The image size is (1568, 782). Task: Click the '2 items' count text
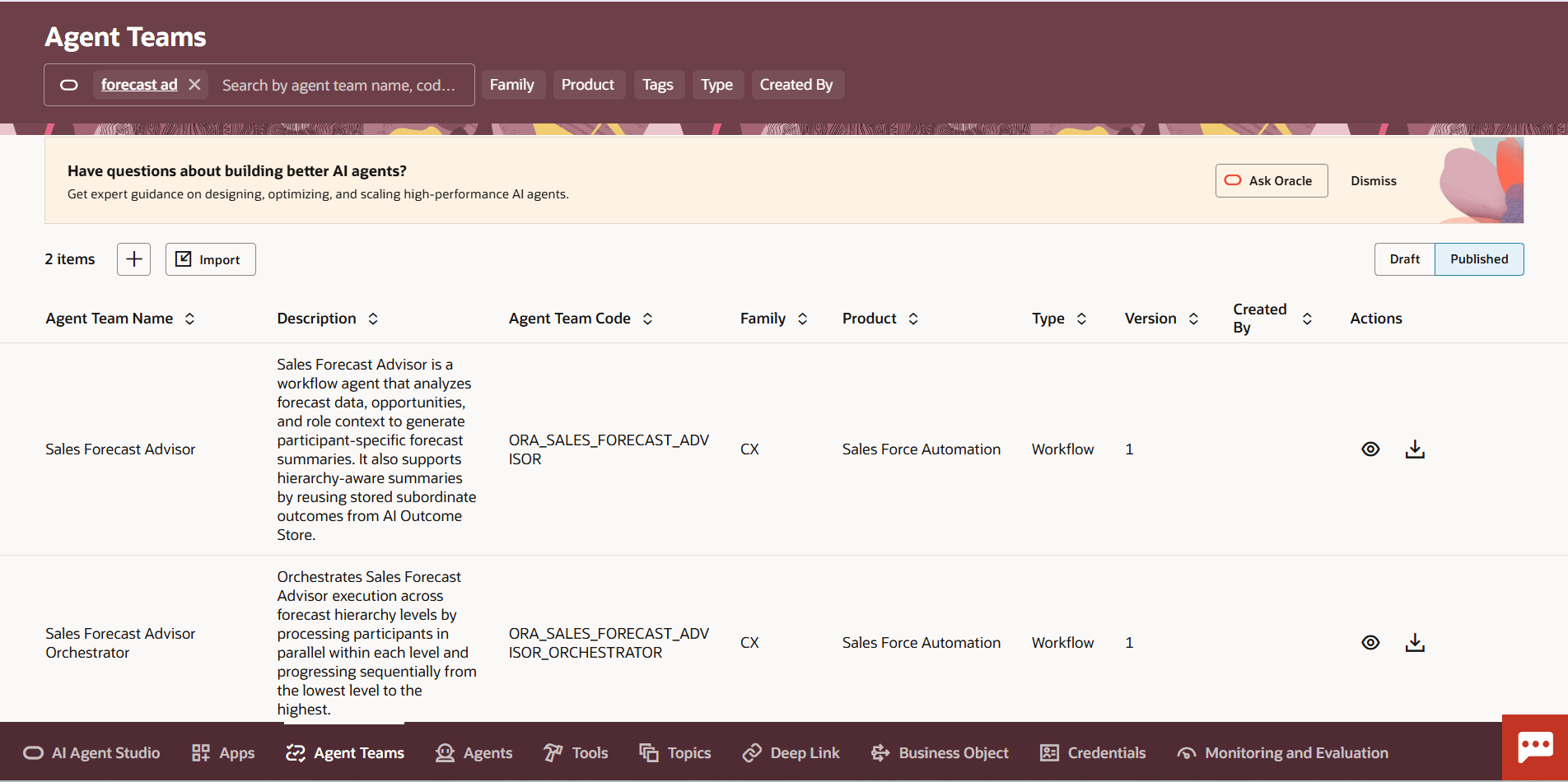coord(70,259)
